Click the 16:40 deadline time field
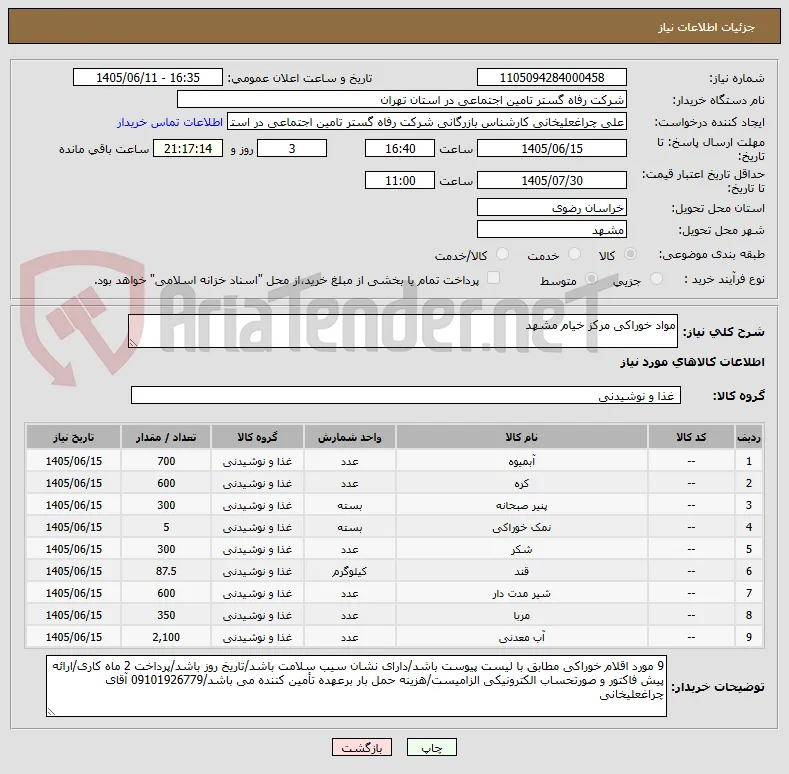This screenshot has height=774, width=789. tap(400, 148)
